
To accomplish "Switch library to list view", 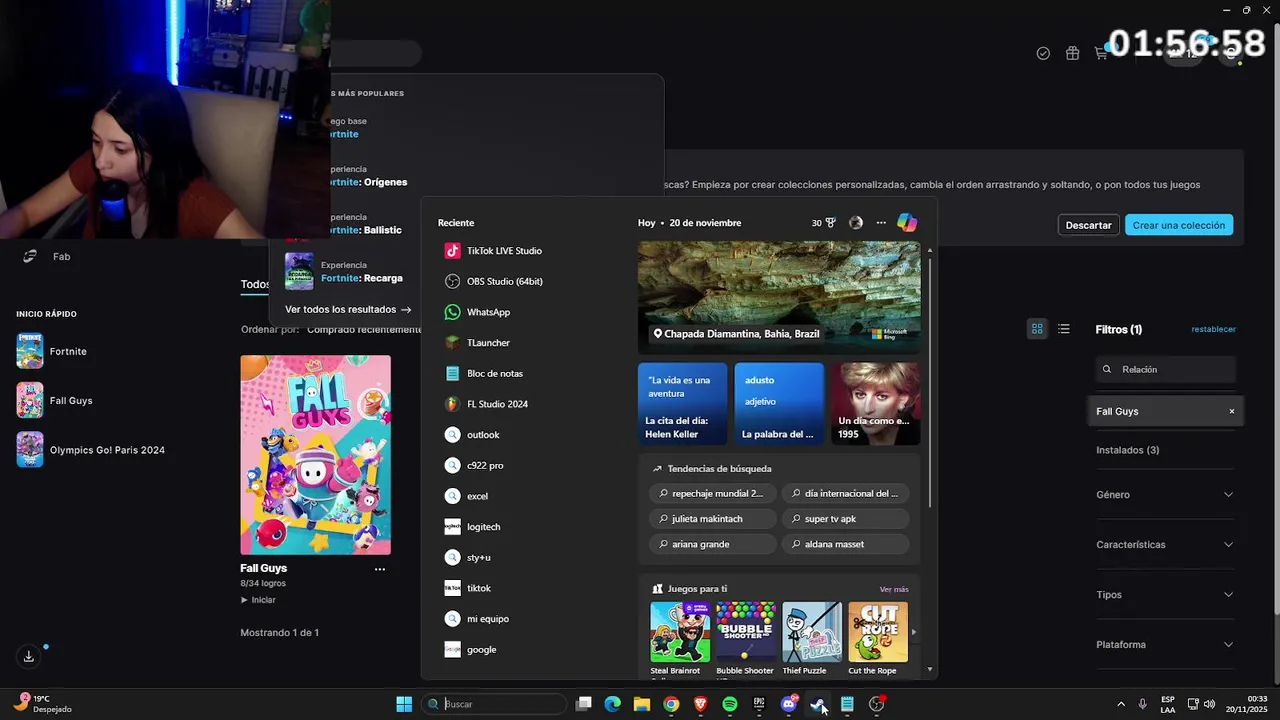I will coord(1064,328).
